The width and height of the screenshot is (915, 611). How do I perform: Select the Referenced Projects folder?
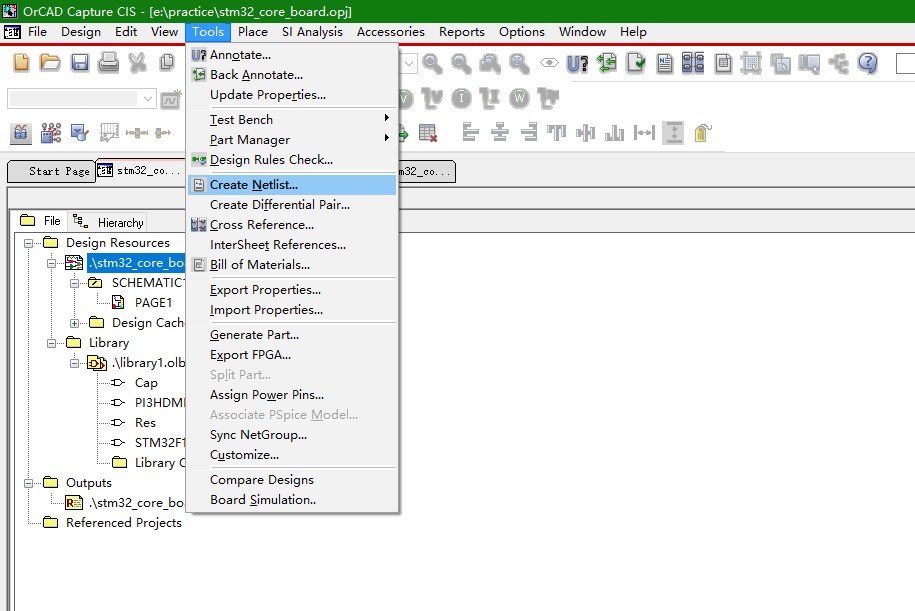124,523
